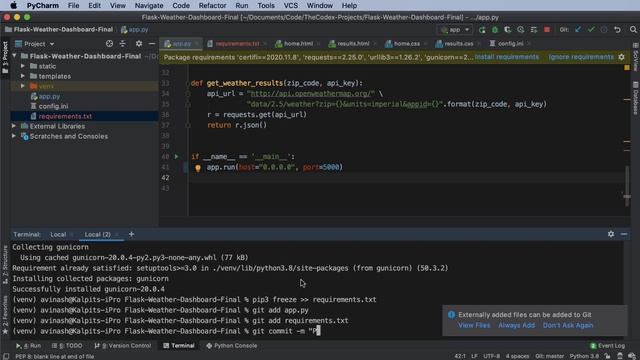This screenshot has height=360, width=640.
Task: Open the Git: master branch menu
Action: click(x=549, y=356)
